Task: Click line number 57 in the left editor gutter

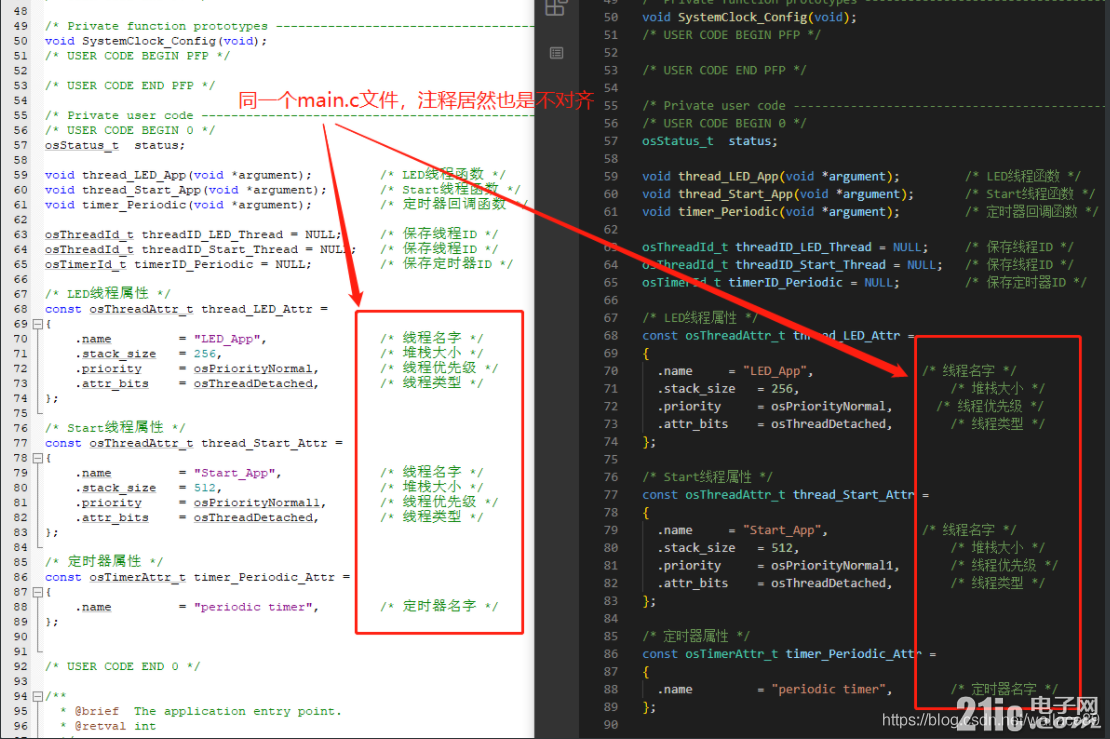Action: (x=21, y=145)
